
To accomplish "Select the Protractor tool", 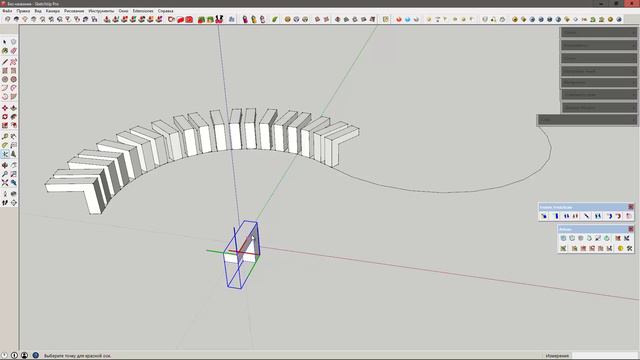I will [x=5, y=145].
